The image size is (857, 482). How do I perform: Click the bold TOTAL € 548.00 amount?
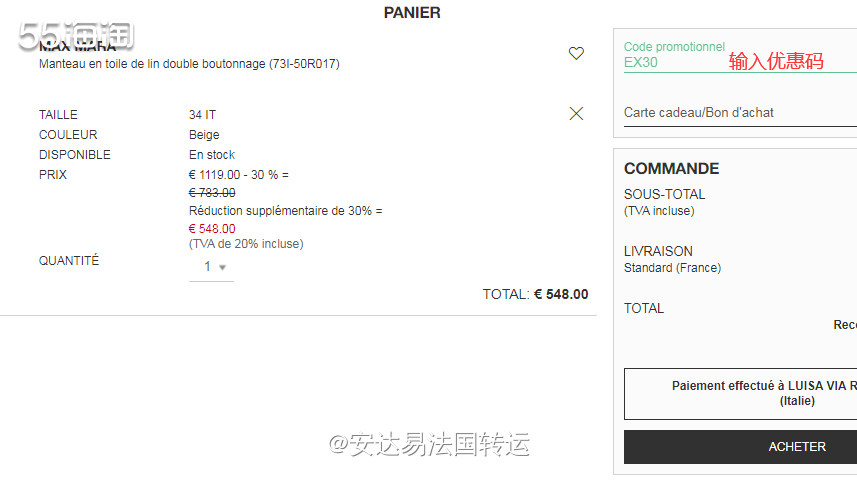coord(561,295)
